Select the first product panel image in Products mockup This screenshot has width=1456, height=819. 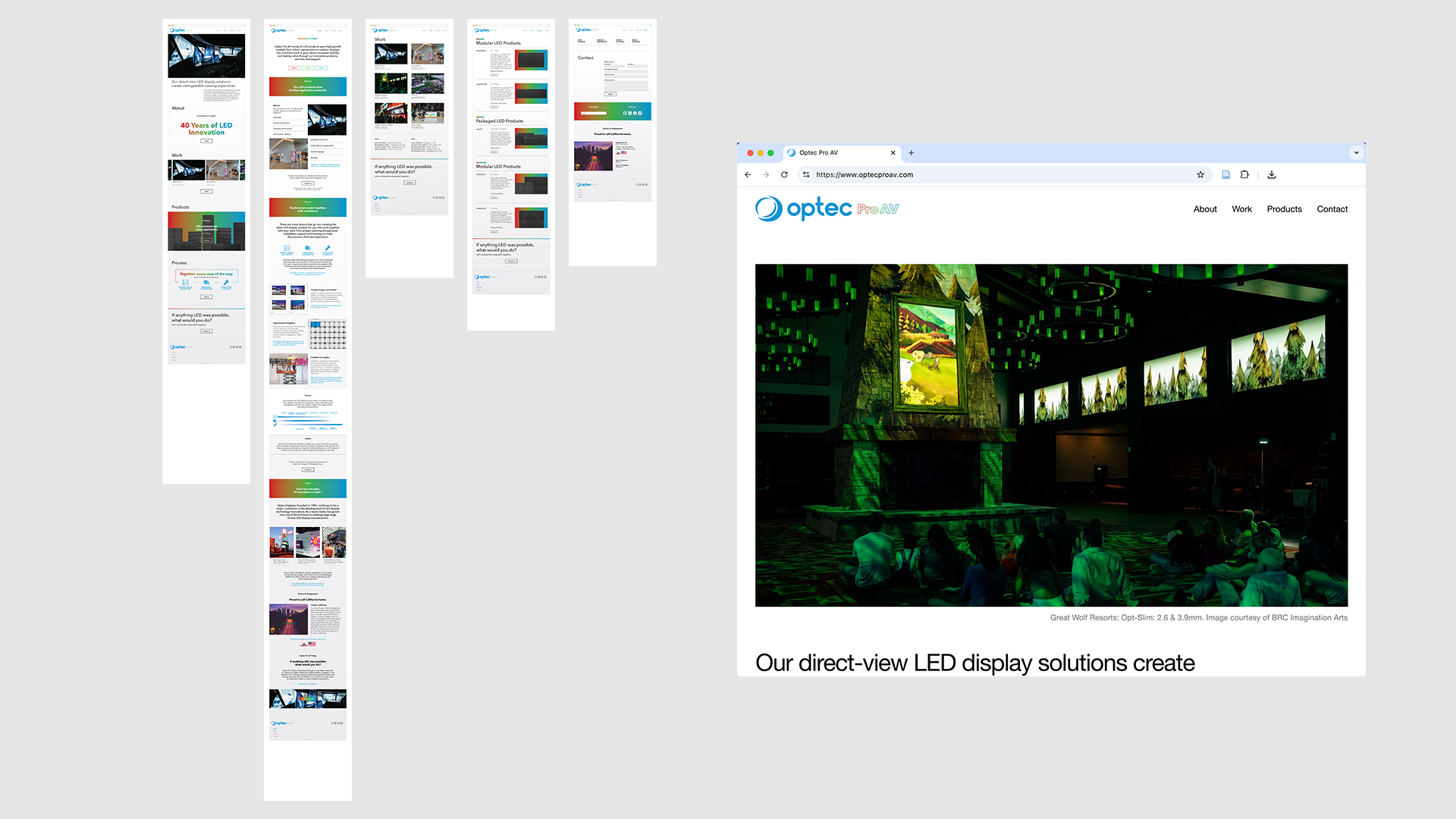coord(531,60)
